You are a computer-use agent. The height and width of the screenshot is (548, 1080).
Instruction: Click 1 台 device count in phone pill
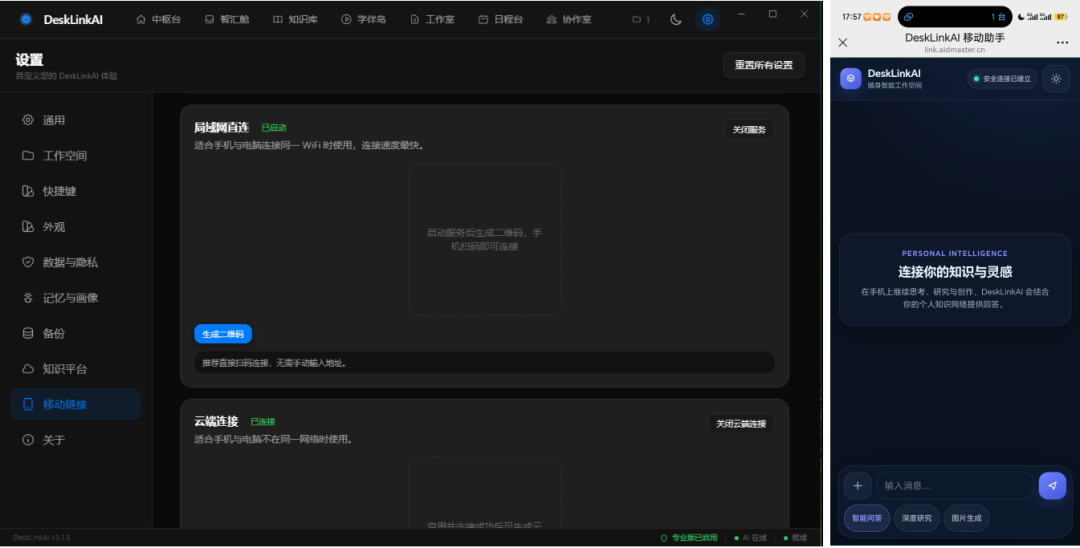[998, 17]
